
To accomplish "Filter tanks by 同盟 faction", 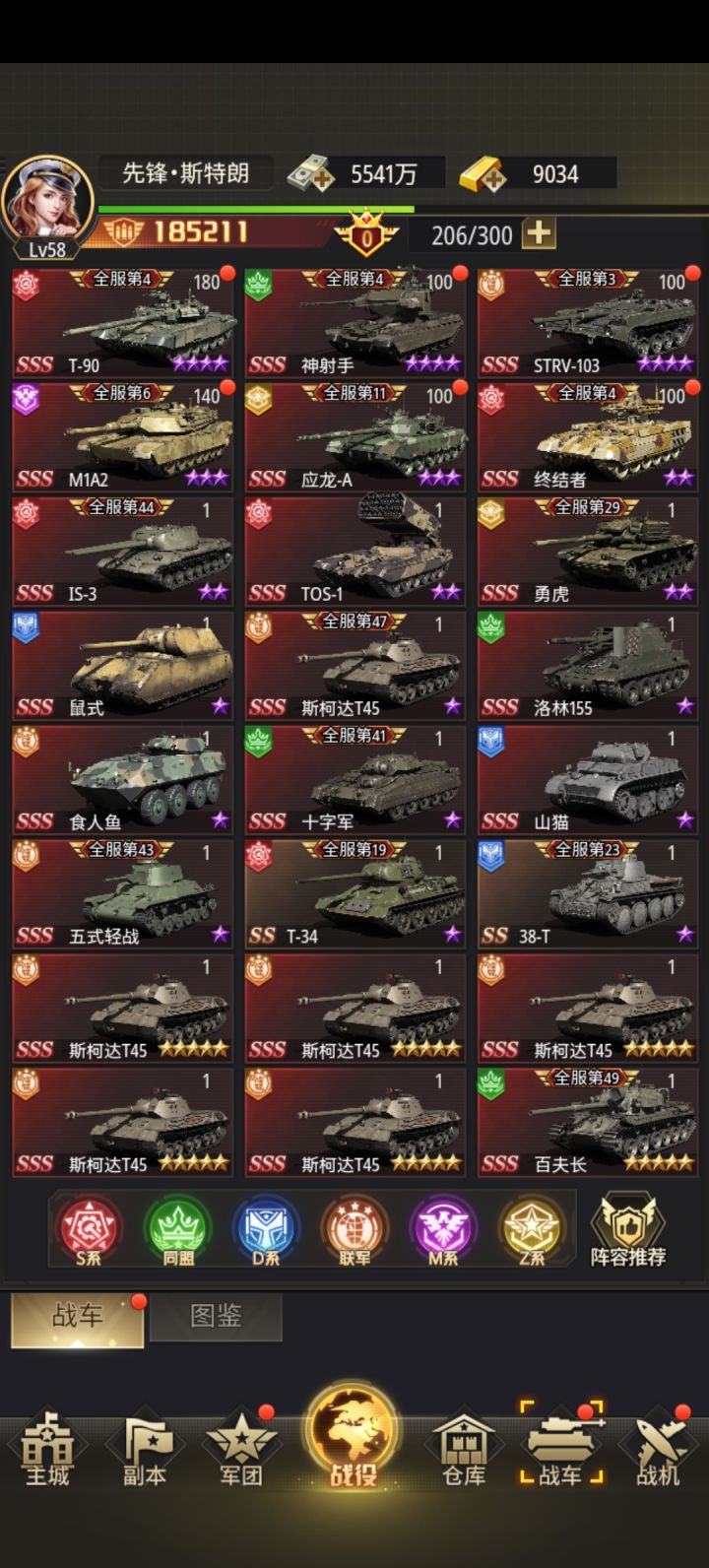I will tap(177, 1230).
